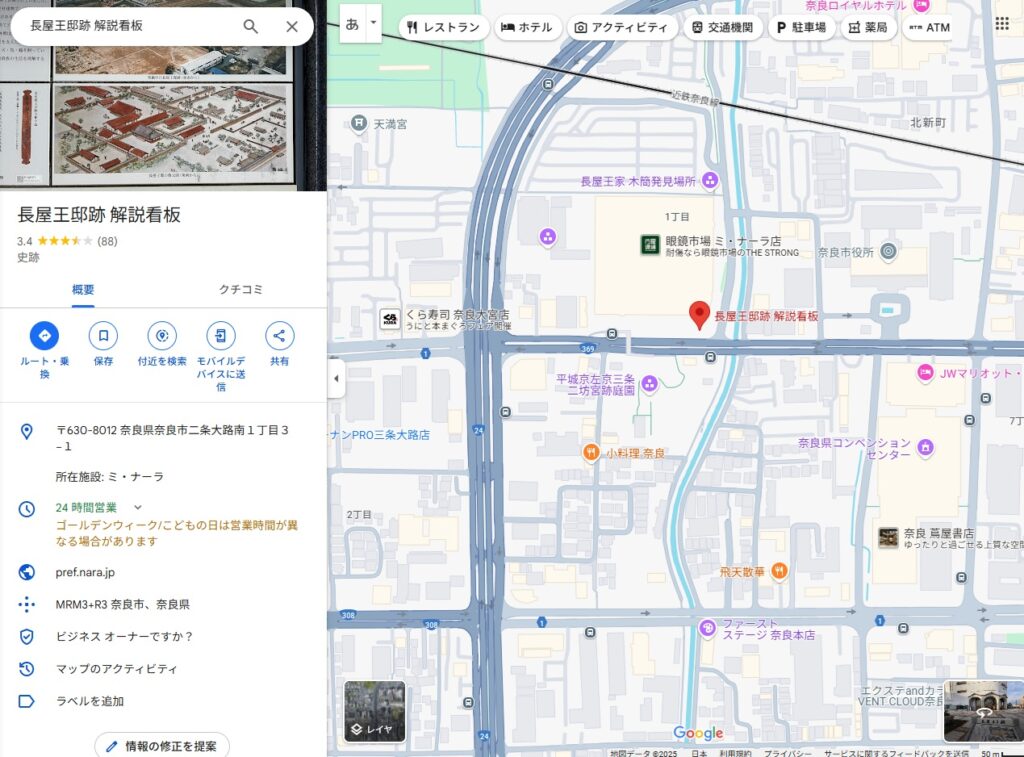
Task: Select the くら寿司 奈良大宮店 map icon
Action: click(x=390, y=319)
